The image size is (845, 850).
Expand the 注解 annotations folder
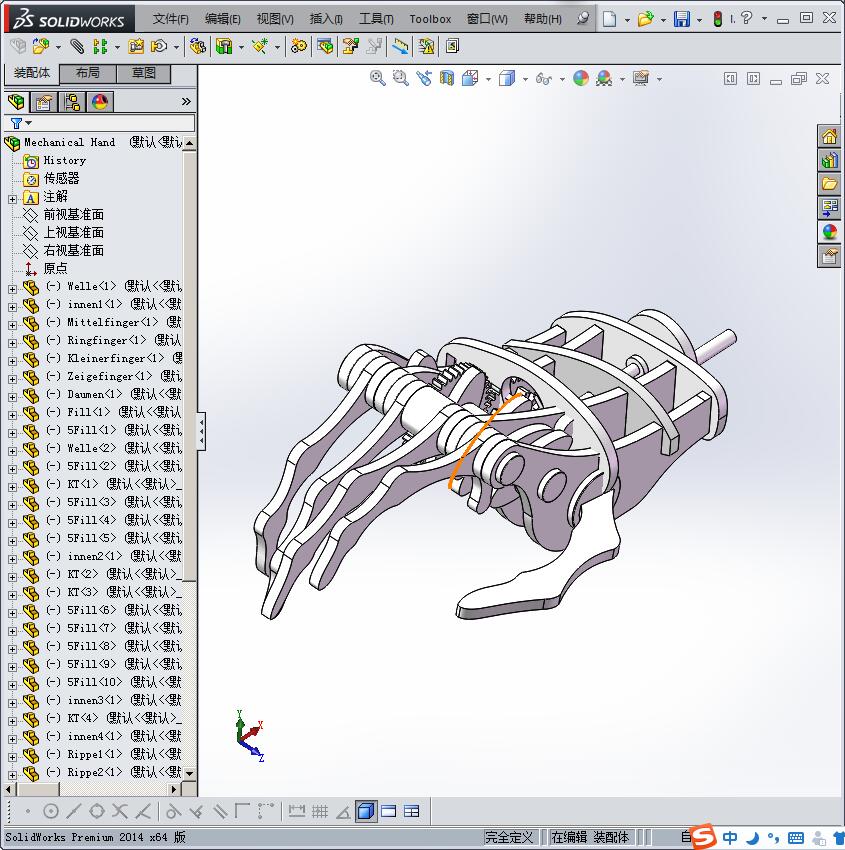[12, 198]
